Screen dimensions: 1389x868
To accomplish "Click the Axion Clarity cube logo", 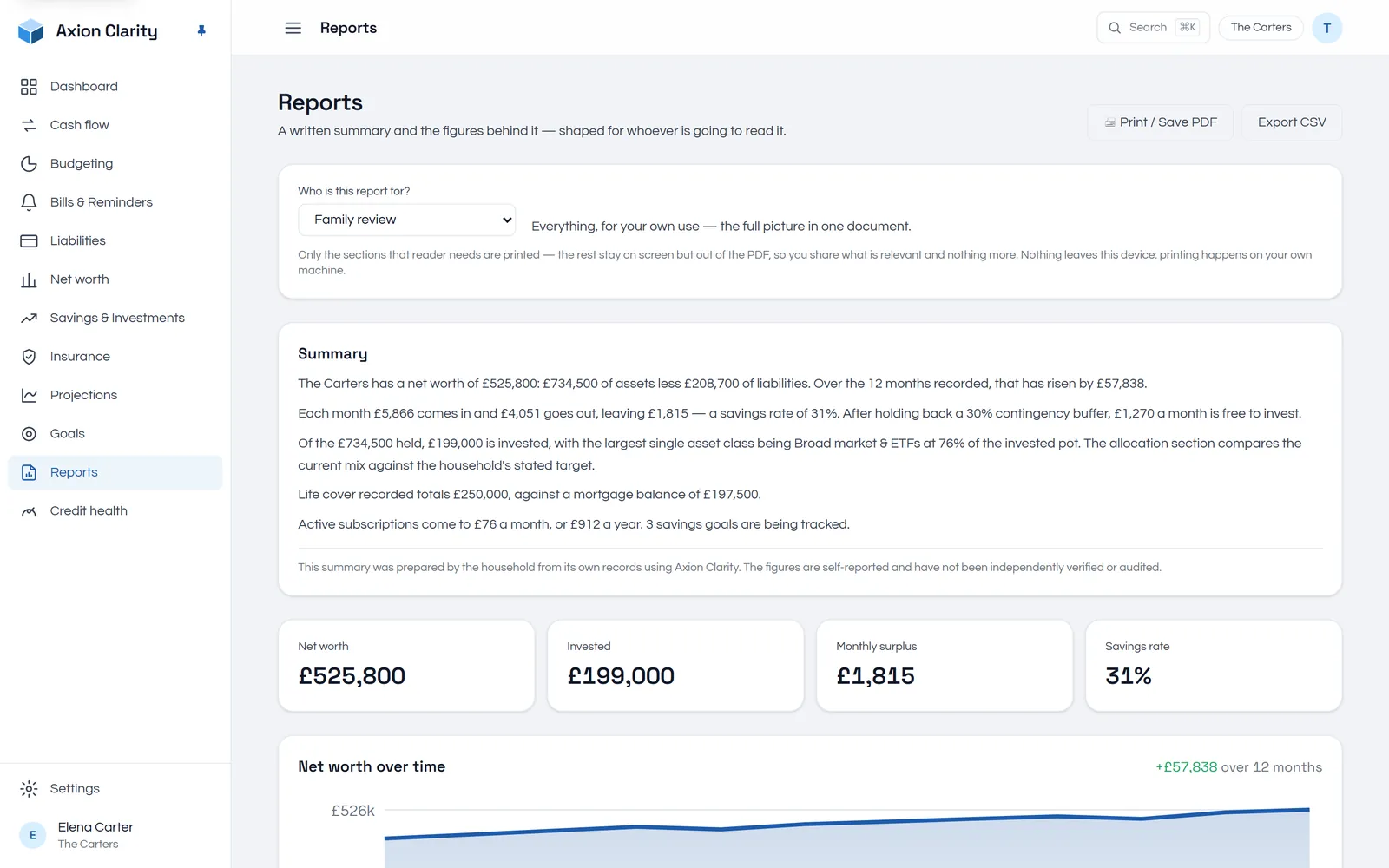I will 30,31.
